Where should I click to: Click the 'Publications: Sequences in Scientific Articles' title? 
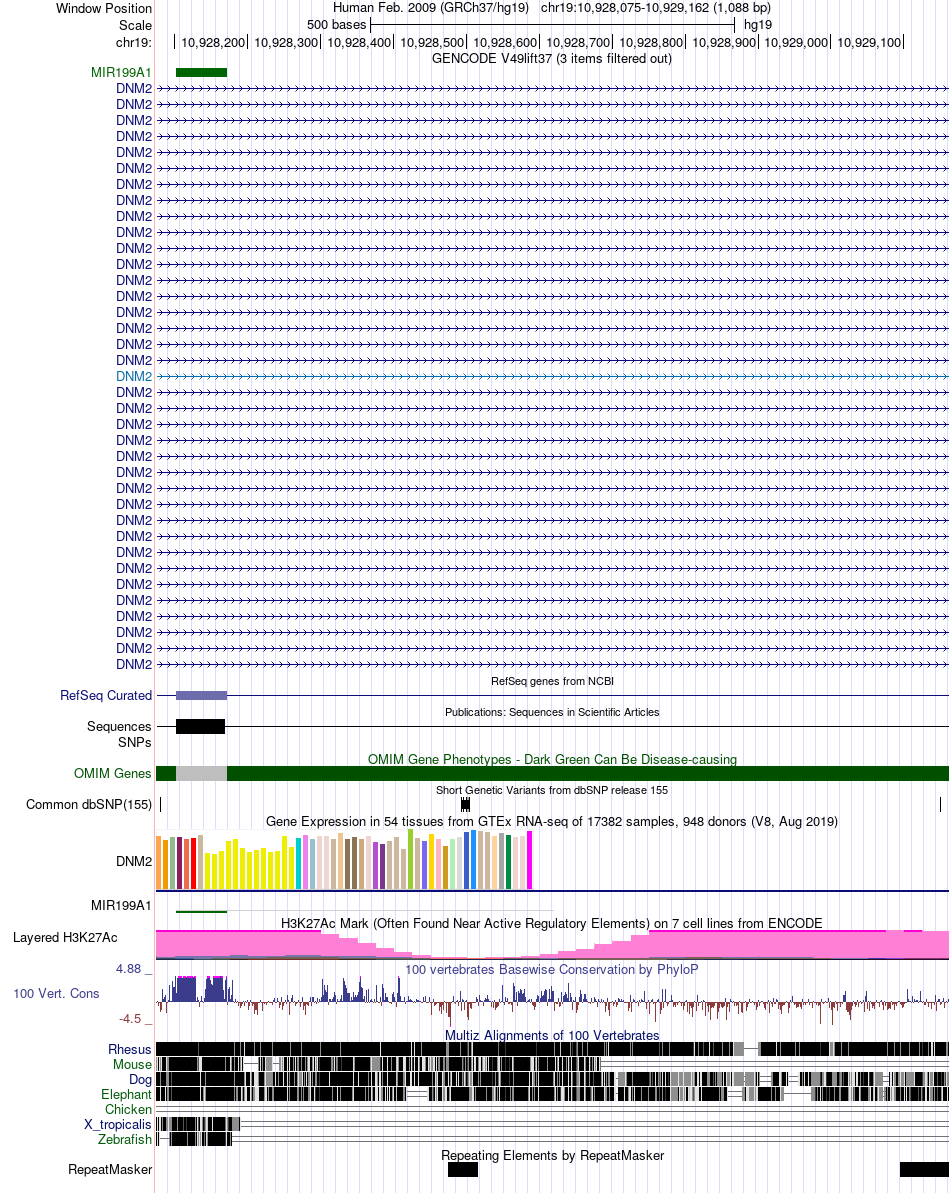click(x=552, y=712)
